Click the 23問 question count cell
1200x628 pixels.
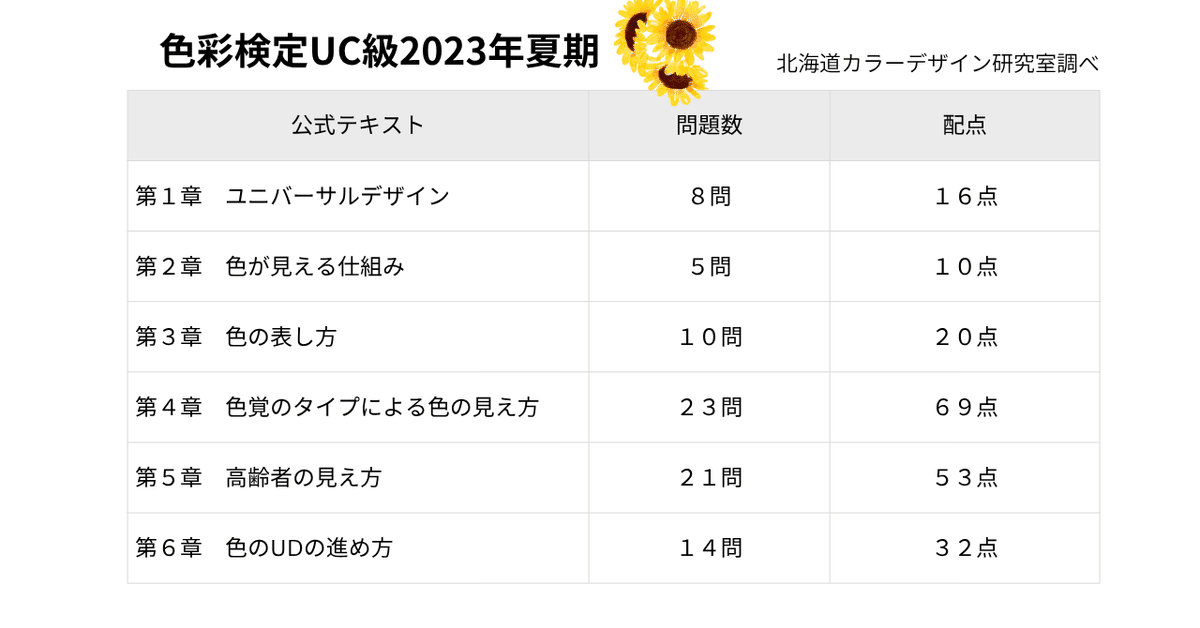click(709, 407)
